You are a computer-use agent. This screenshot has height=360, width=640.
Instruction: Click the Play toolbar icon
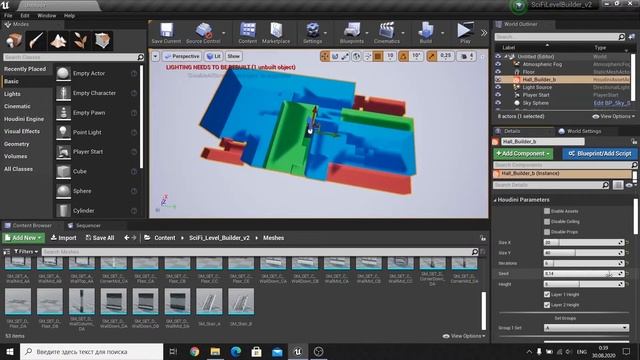[465, 33]
